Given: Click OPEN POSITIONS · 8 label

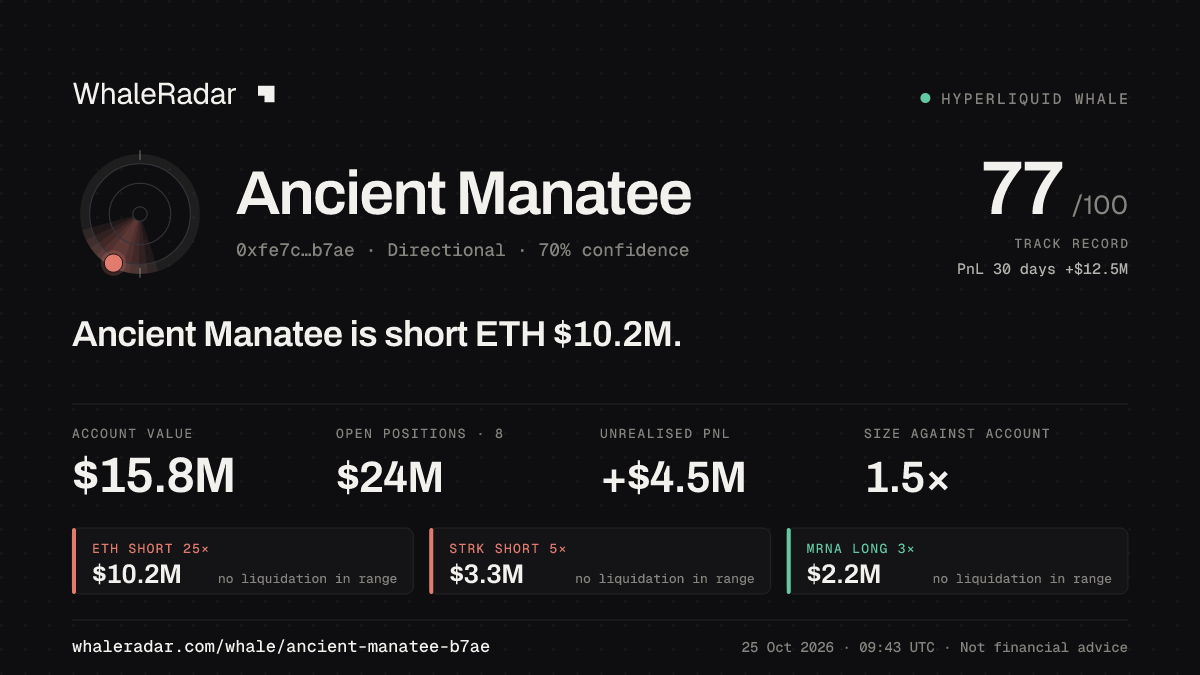Looking at the screenshot, I should [x=420, y=433].
